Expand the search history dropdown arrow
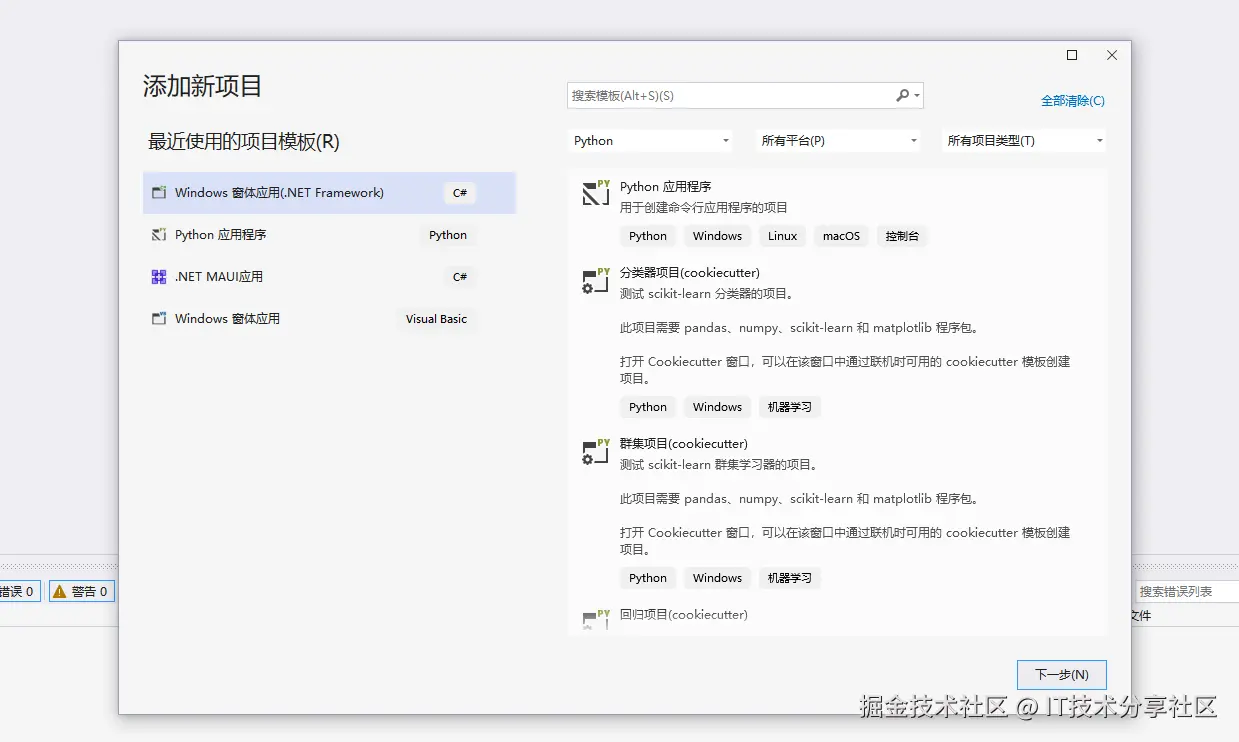This screenshot has width=1239, height=742. coord(917,96)
